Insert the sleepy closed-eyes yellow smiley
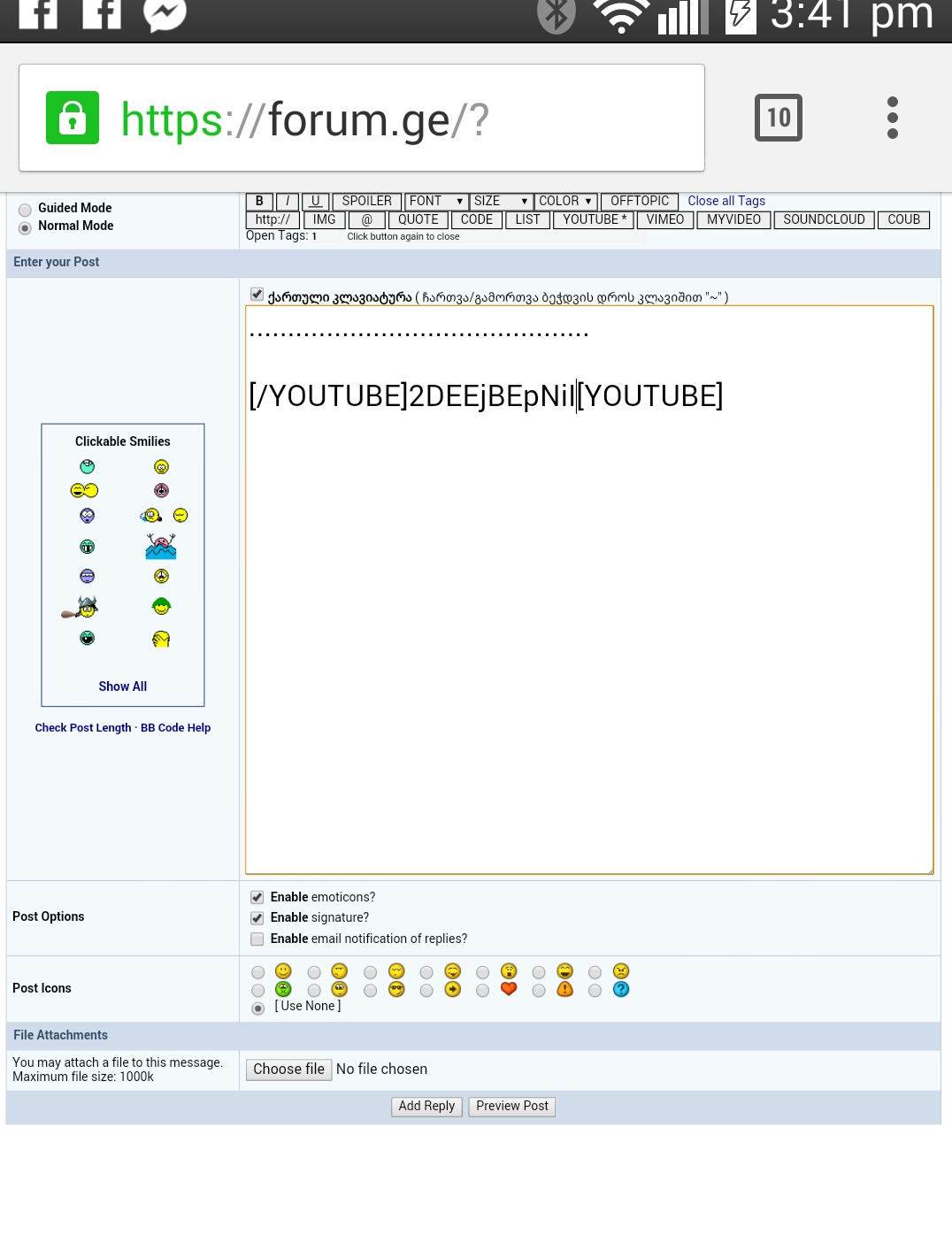The image size is (952, 1242). 180,515
